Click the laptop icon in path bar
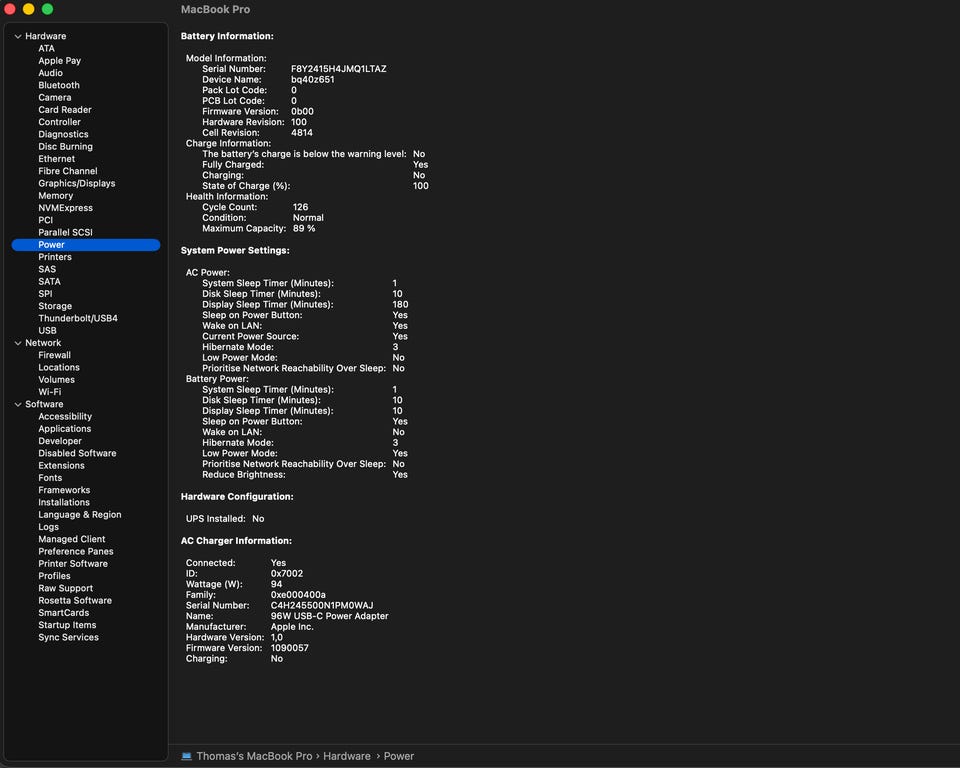The height and width of the screenshot is (768, 960). [186, 756]
